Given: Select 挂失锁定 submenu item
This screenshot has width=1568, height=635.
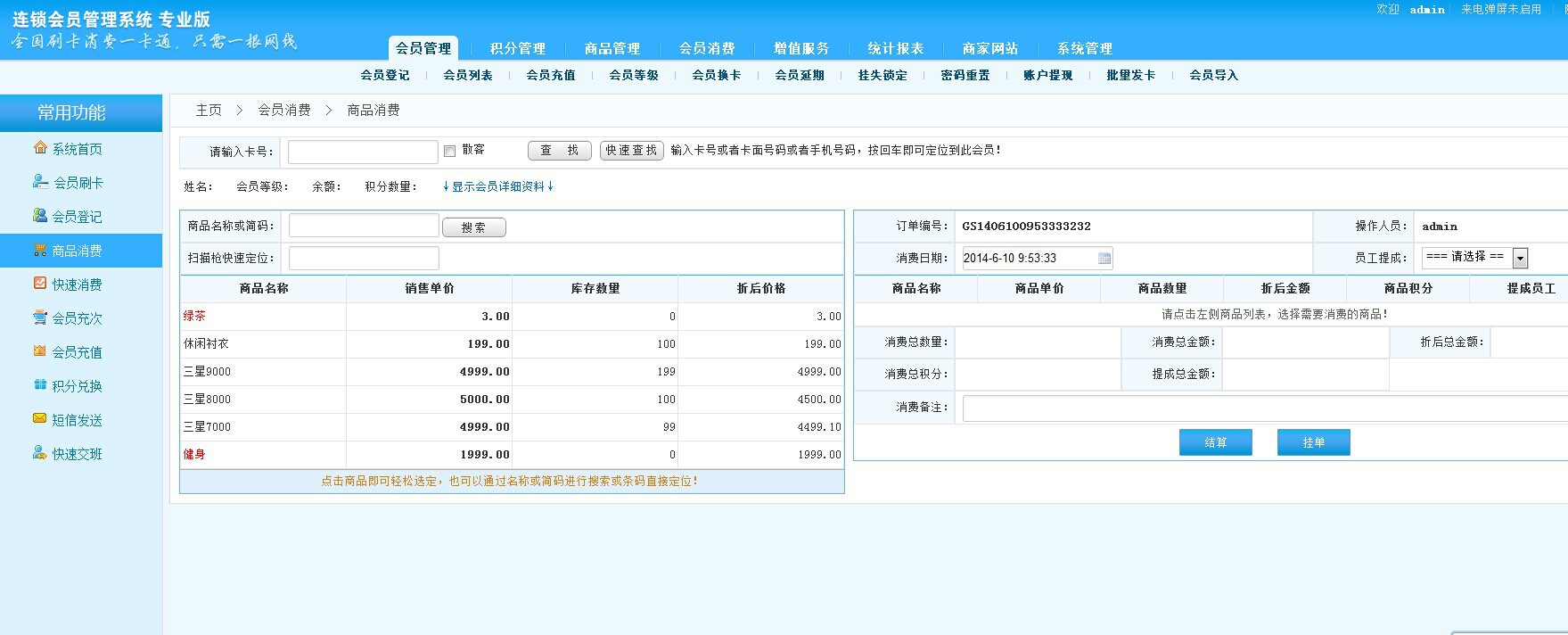Looking at the screenshot, I should (883, 75).
